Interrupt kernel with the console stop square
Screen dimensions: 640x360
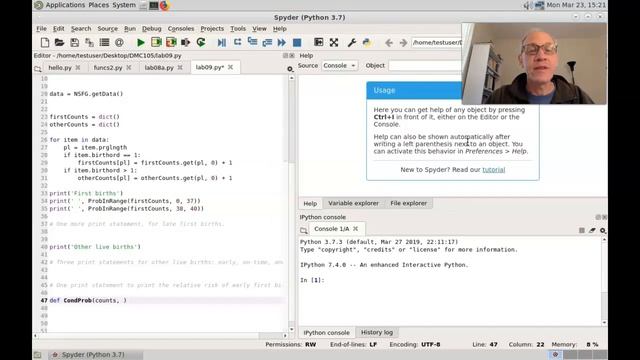coord(582,231)
